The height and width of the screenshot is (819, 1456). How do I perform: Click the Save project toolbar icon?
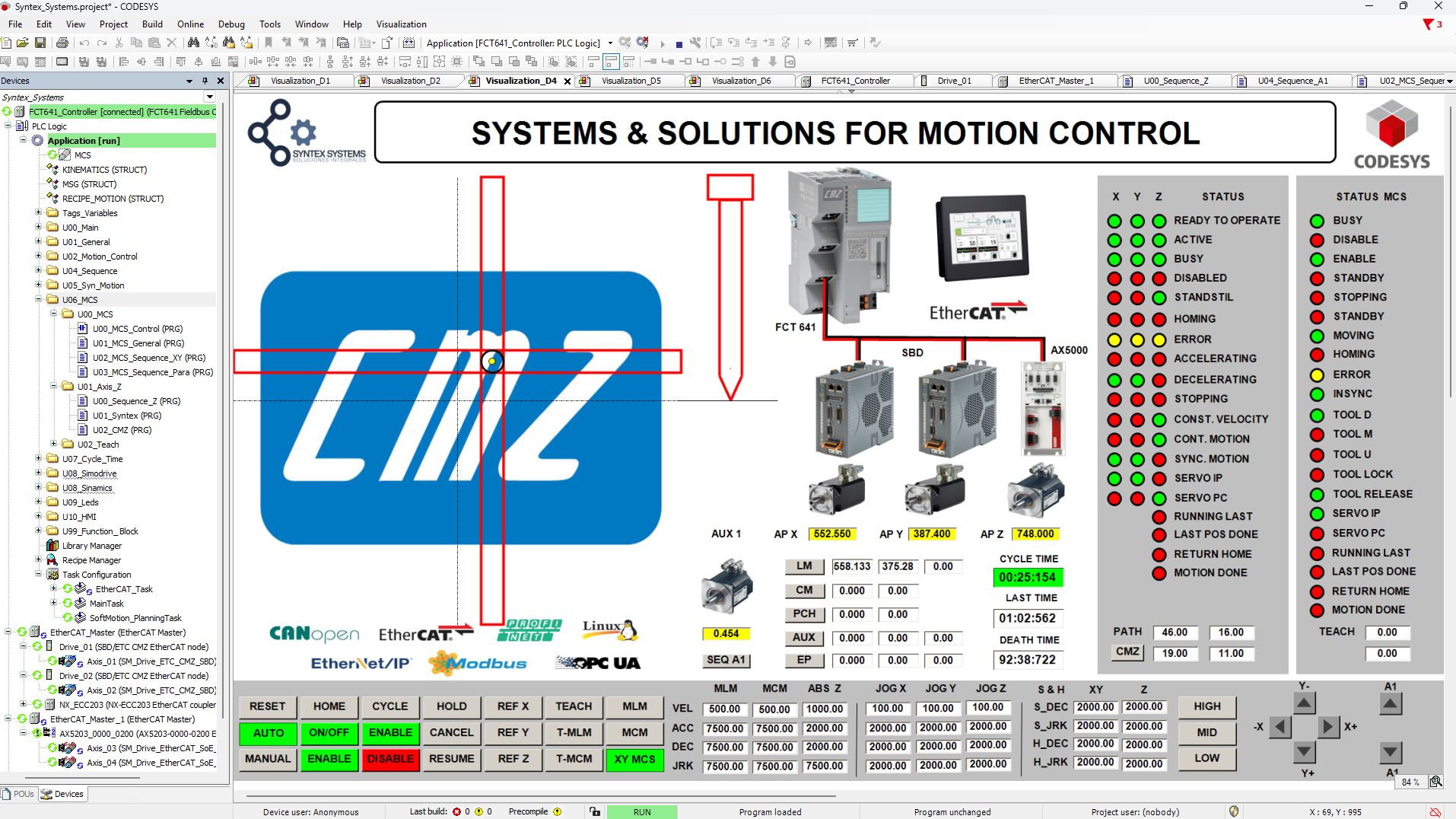coord(40,43)
